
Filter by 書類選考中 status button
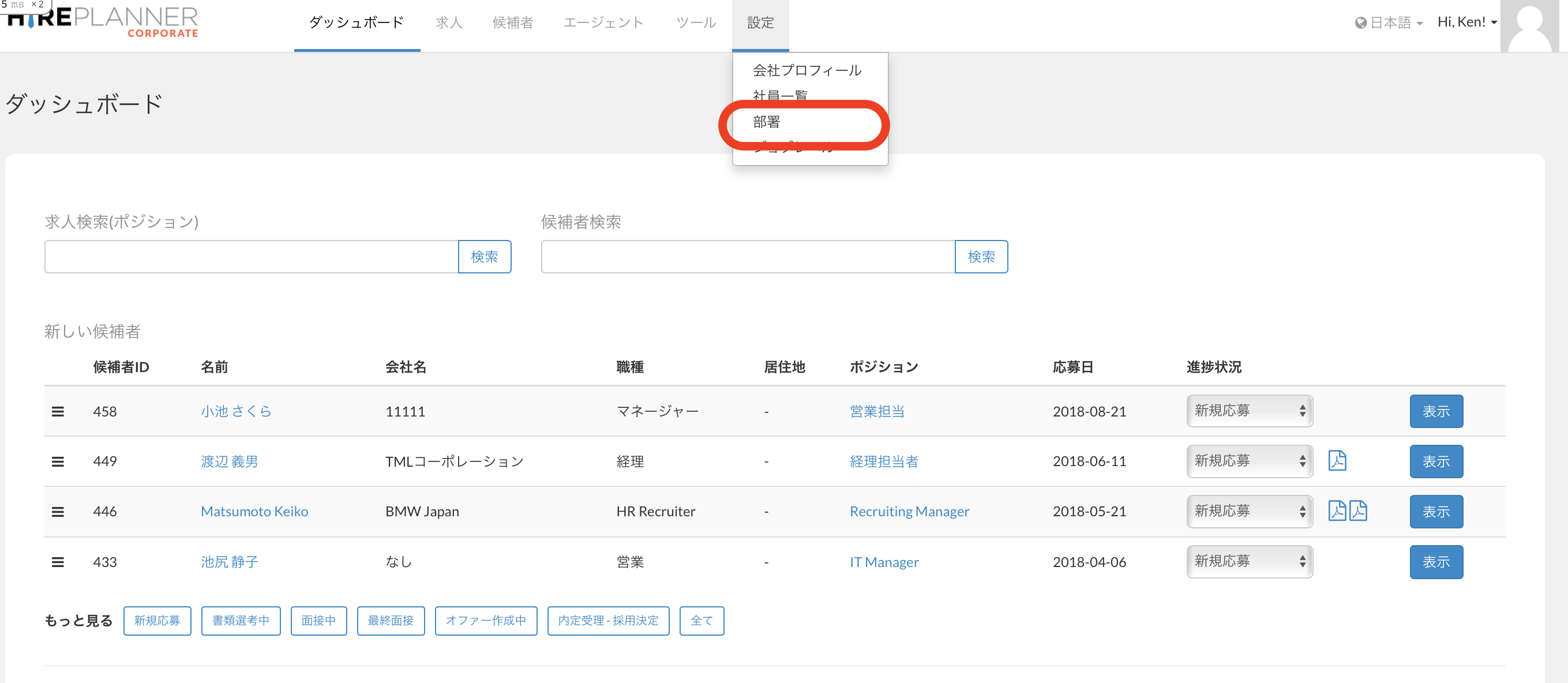(241, 620)
